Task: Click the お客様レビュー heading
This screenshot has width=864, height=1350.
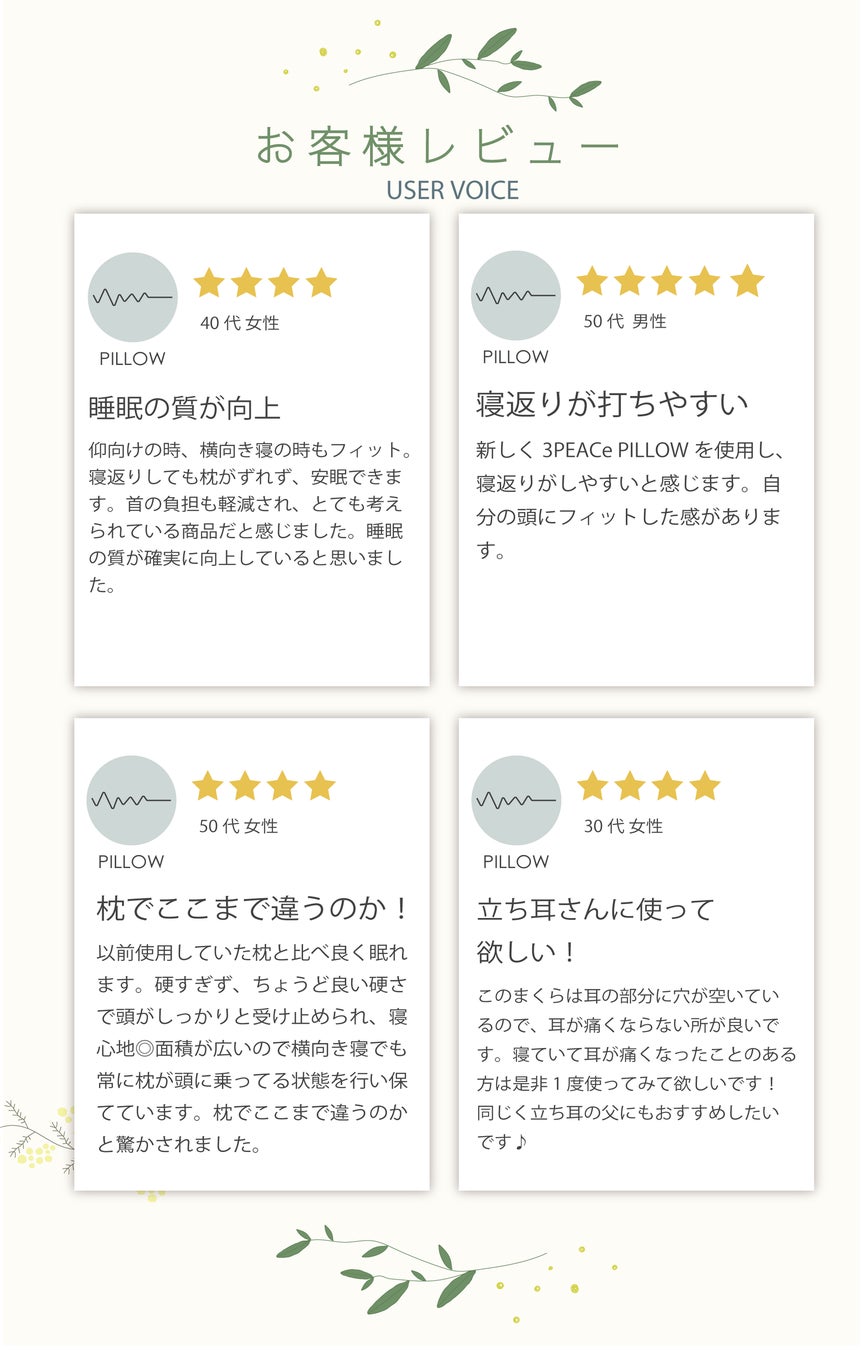Action: [438, 147]
